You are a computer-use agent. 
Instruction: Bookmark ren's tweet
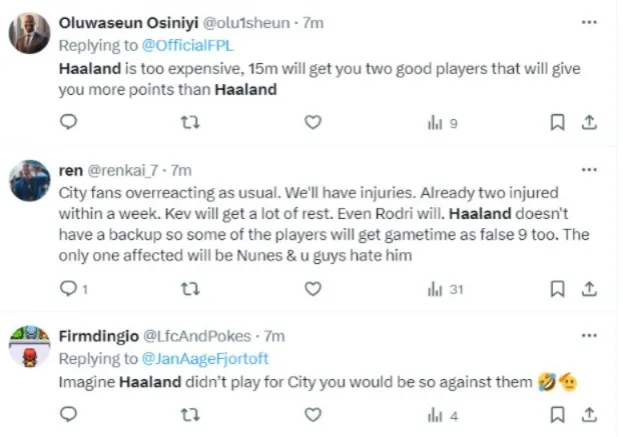pyautogui.click(x=558, y=288)
